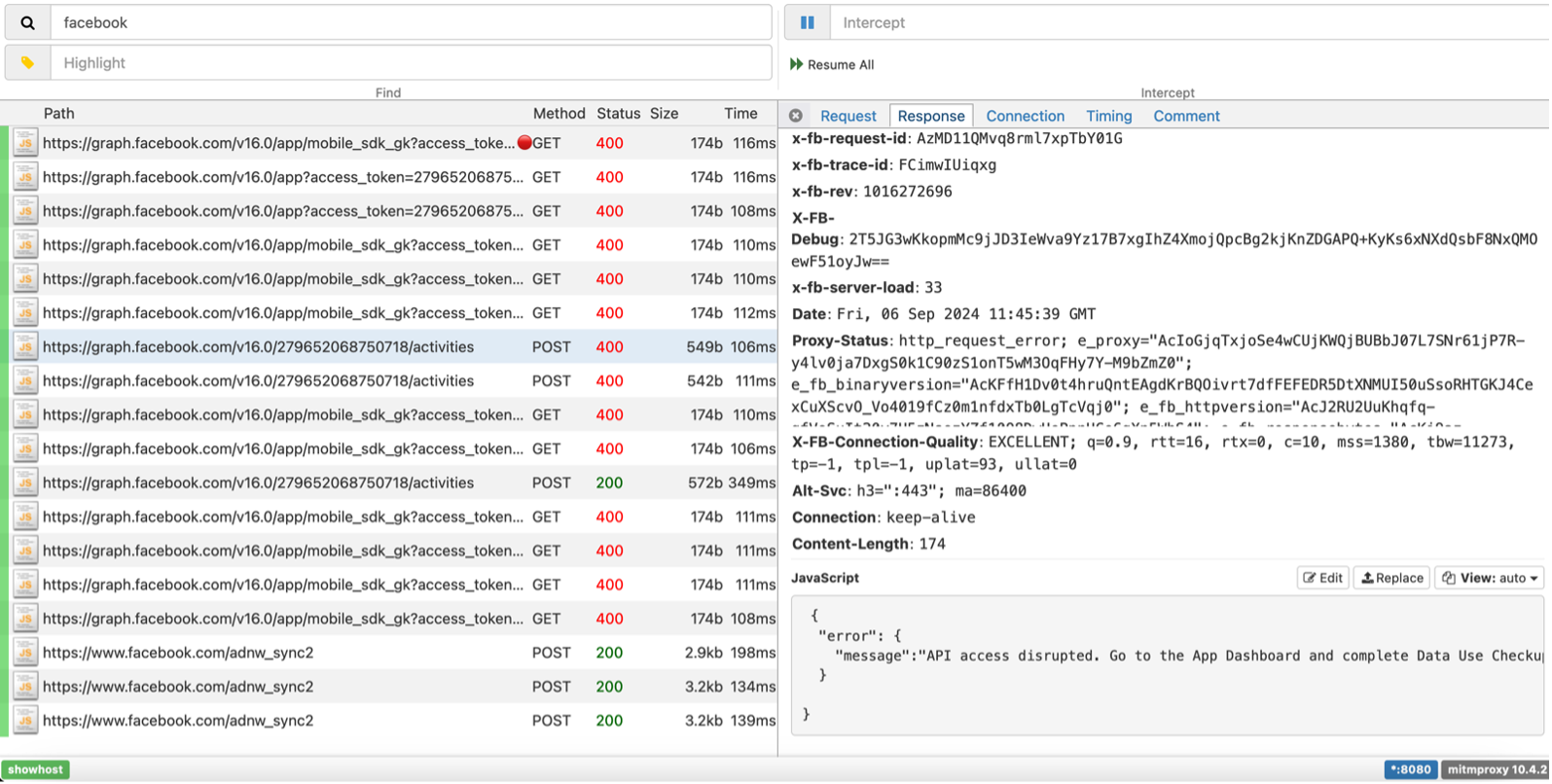This screenshot has width=1552, height=784.
Task: Focus the Intercept filter input field
Action: [x=1187, y=22]
